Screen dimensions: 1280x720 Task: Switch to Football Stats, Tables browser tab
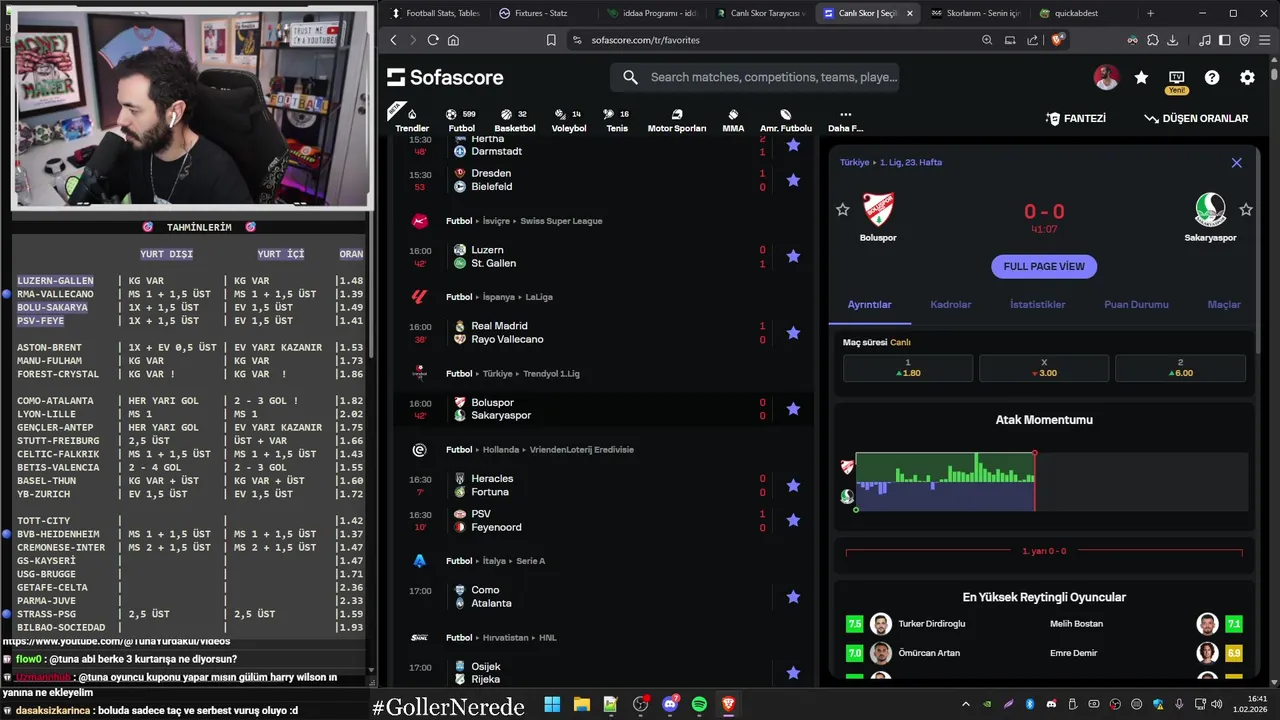point(434,13)
